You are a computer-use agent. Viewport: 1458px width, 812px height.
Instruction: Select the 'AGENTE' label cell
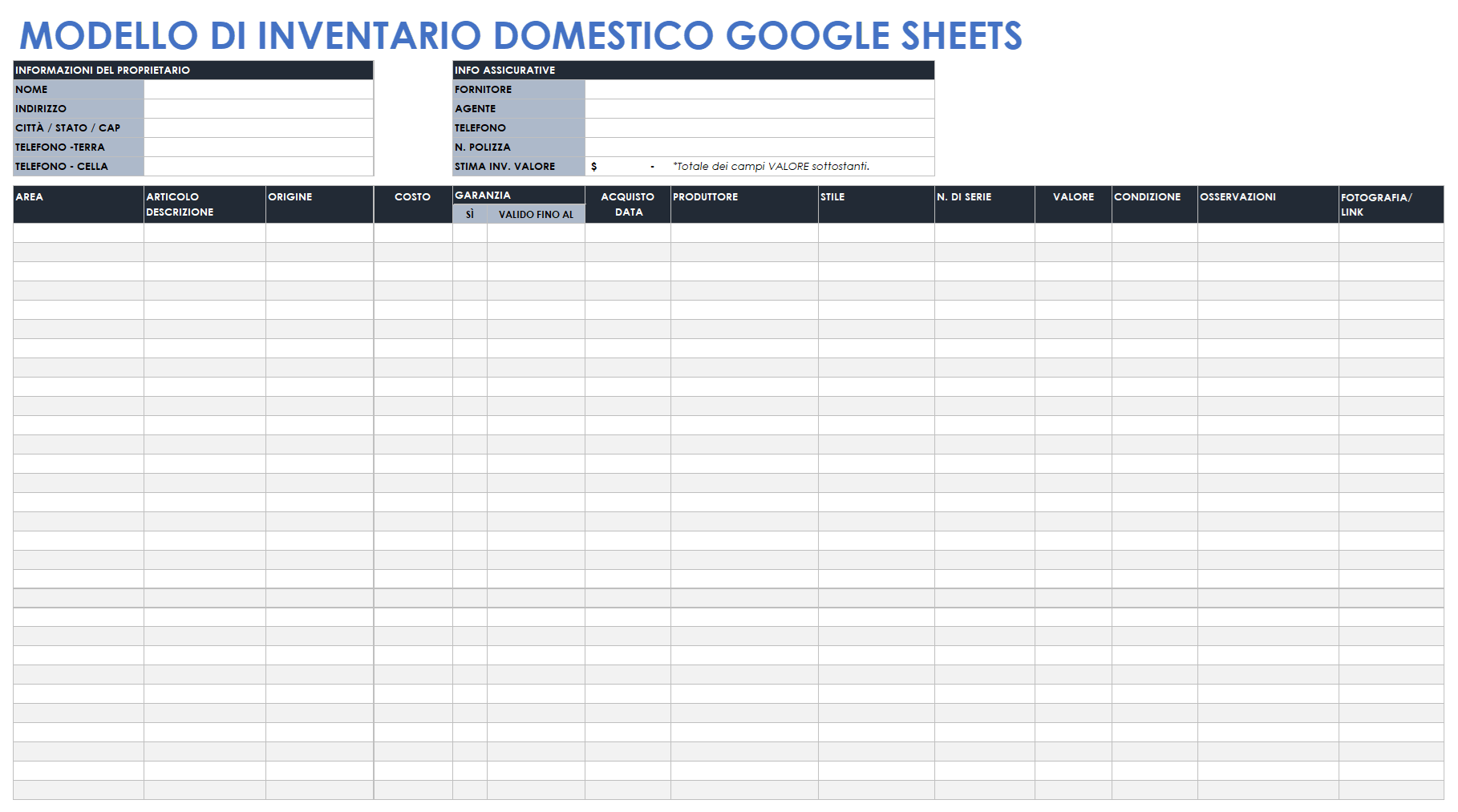coord(519,109)
